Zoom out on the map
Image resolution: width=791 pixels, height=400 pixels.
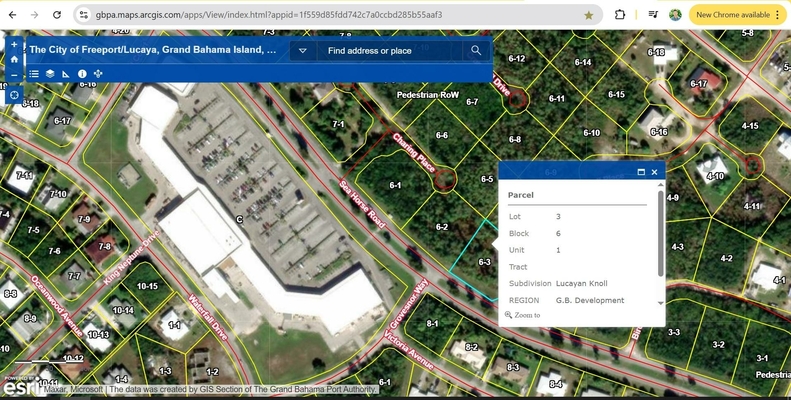(14, 75)
